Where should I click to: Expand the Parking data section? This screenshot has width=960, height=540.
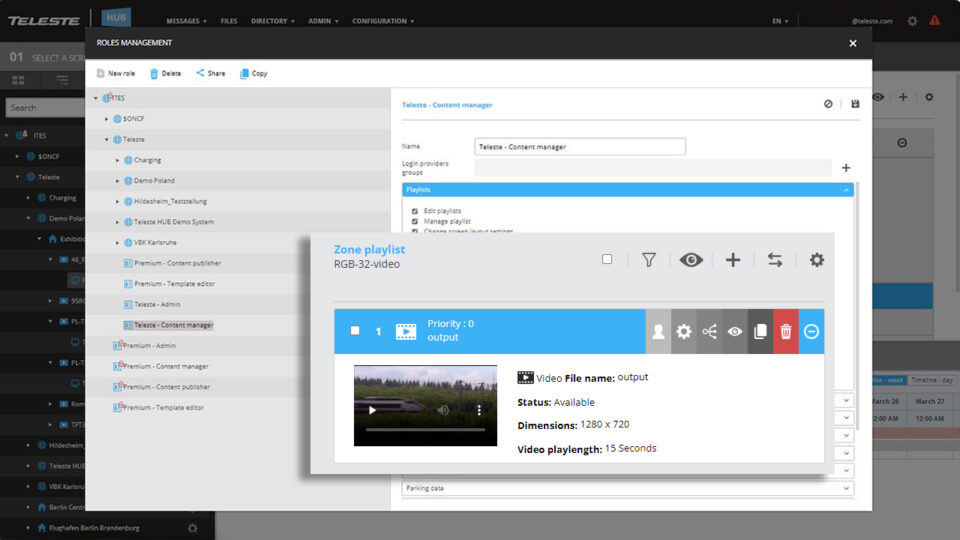tap(628, 489)
